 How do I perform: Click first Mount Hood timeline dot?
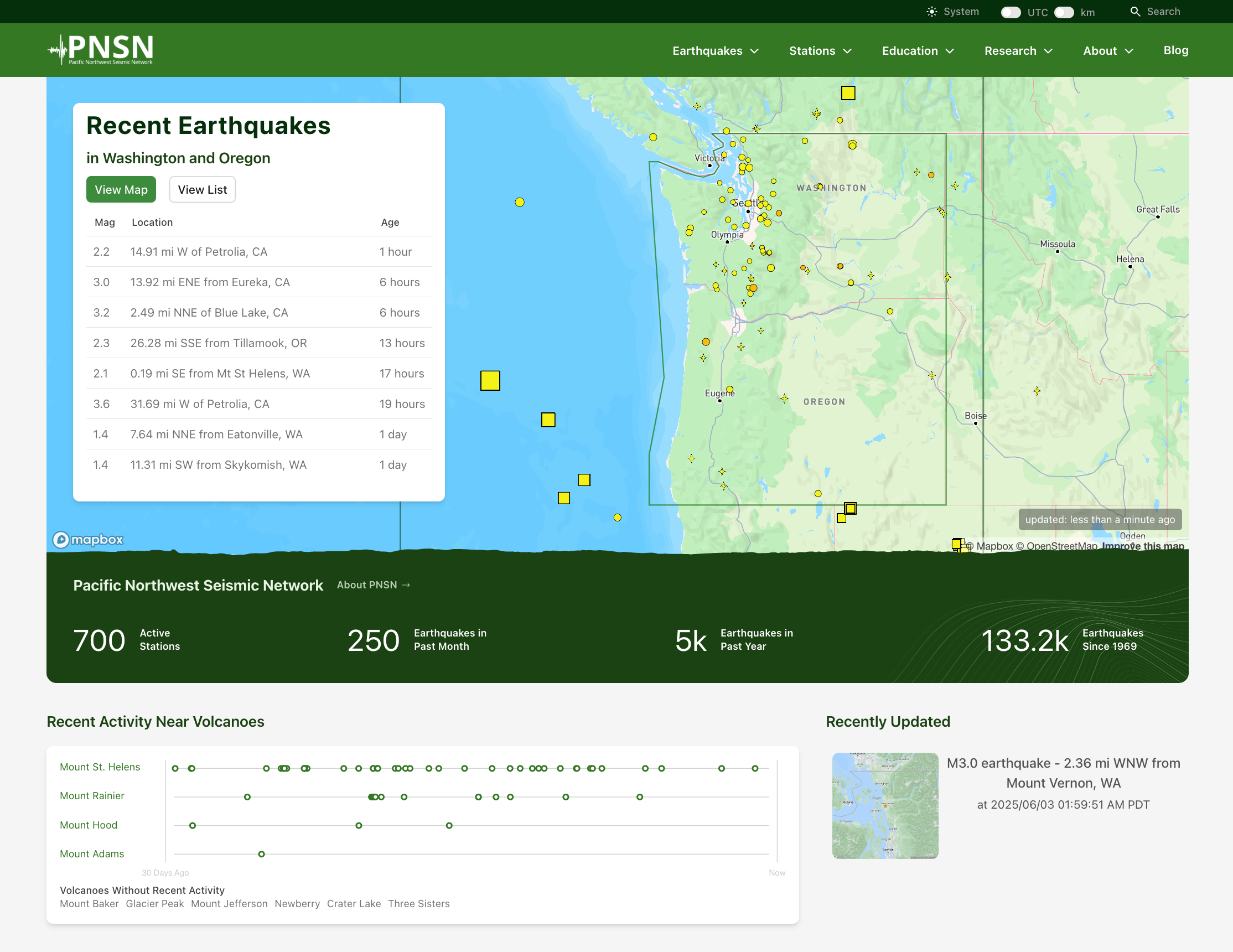click(x=193, y=825)
